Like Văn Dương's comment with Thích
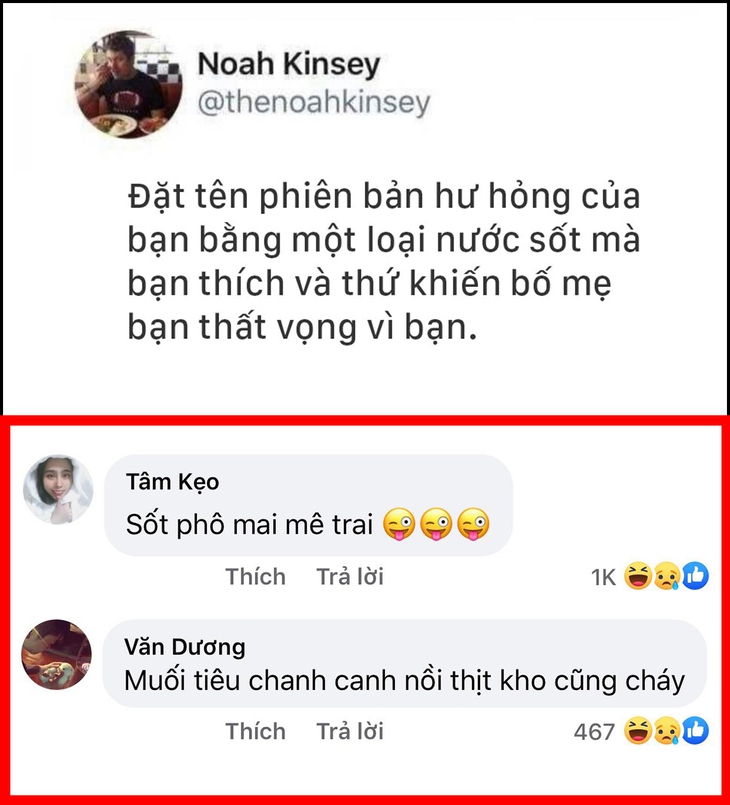Screen dimensions: 730x805 255,731
